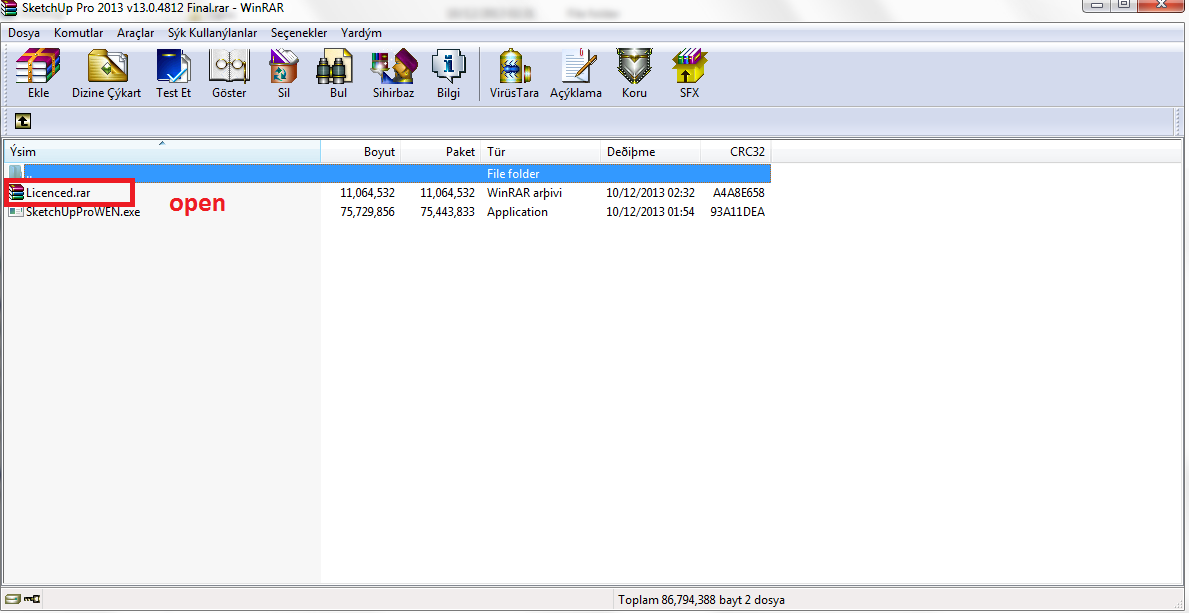Click the drive icon in status bar
Screen dimensions: 1189x613
(13, 600)
